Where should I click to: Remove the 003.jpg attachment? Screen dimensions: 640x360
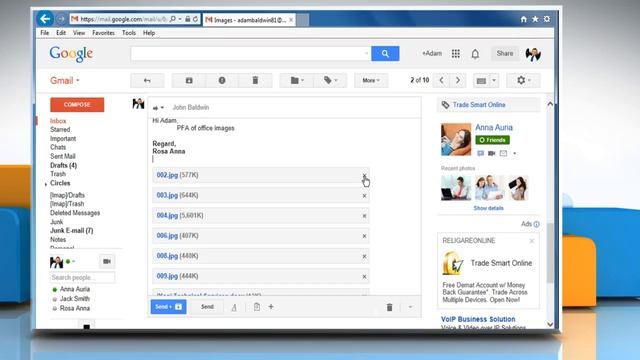pos(364,196)
